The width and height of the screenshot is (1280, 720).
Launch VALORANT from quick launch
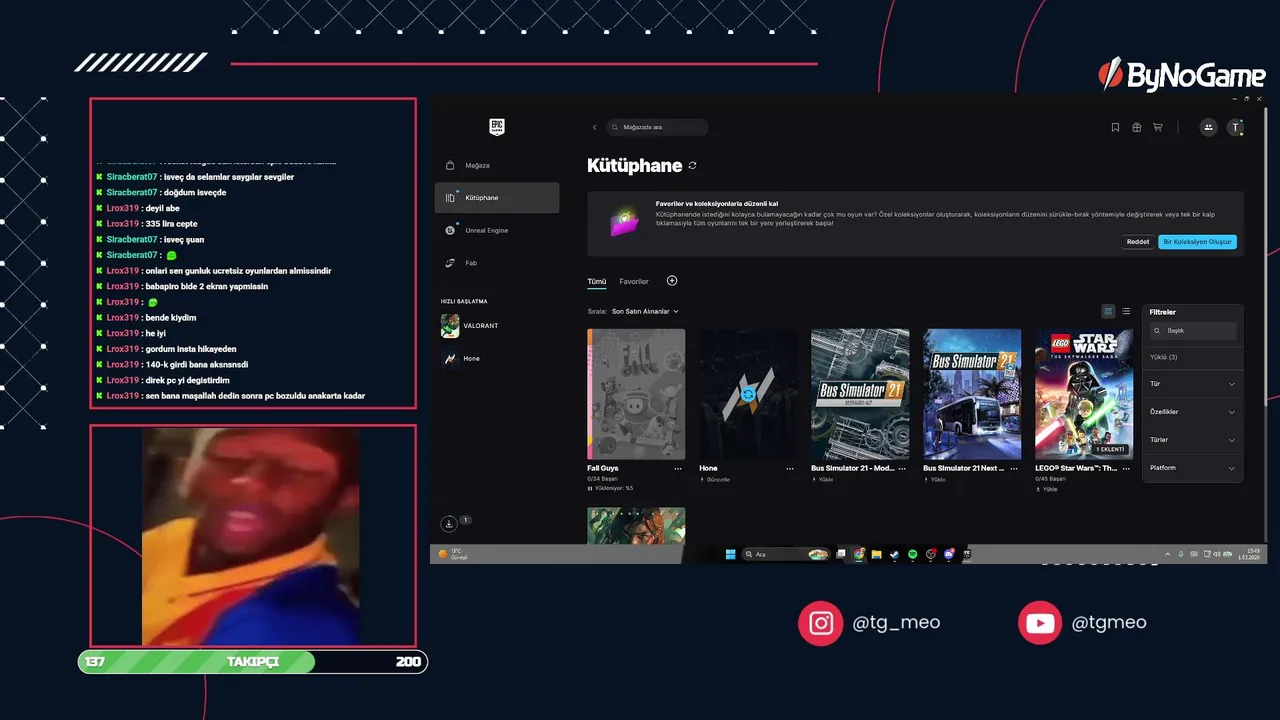[497, 326]
